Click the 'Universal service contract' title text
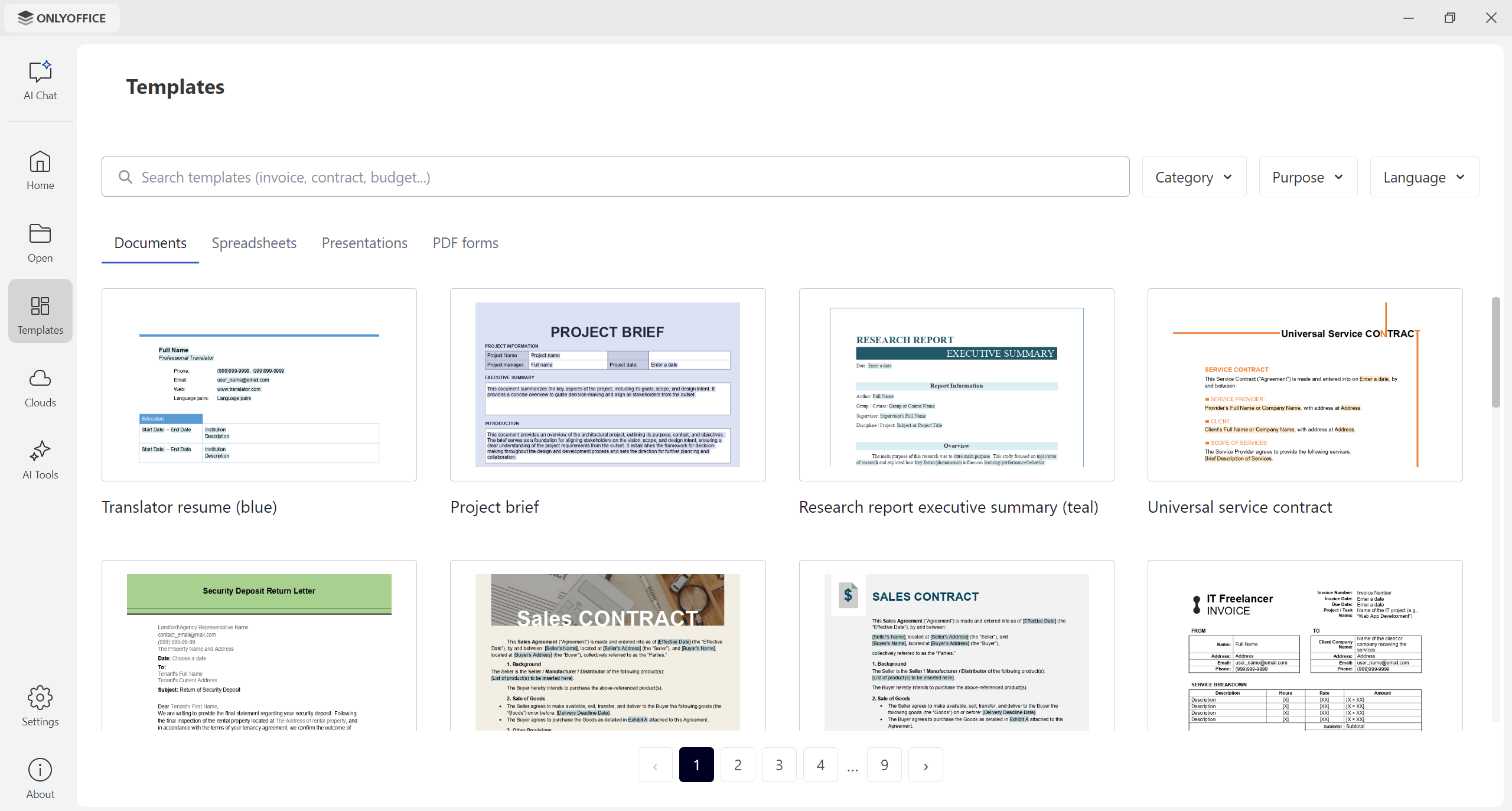 pos(1240,507)
